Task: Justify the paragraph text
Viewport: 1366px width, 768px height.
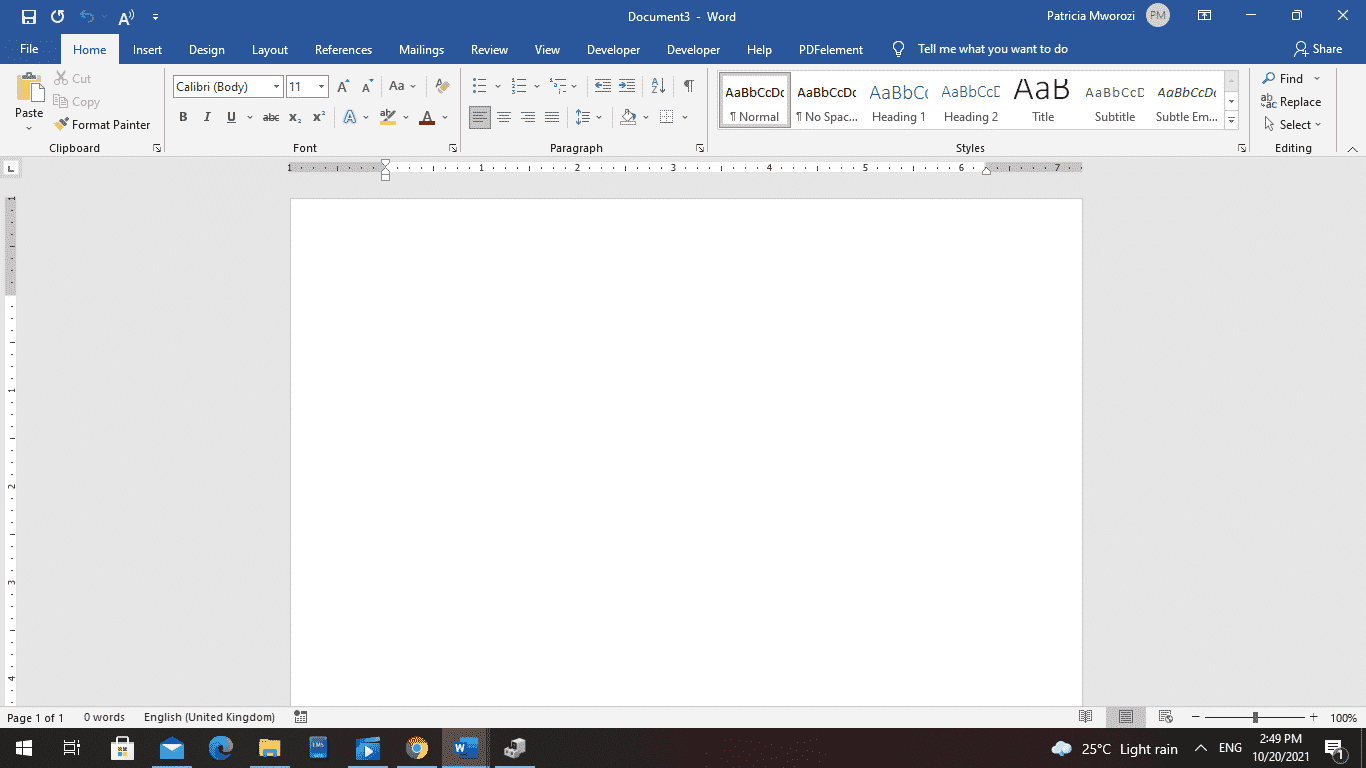Action: click(551, 117)
